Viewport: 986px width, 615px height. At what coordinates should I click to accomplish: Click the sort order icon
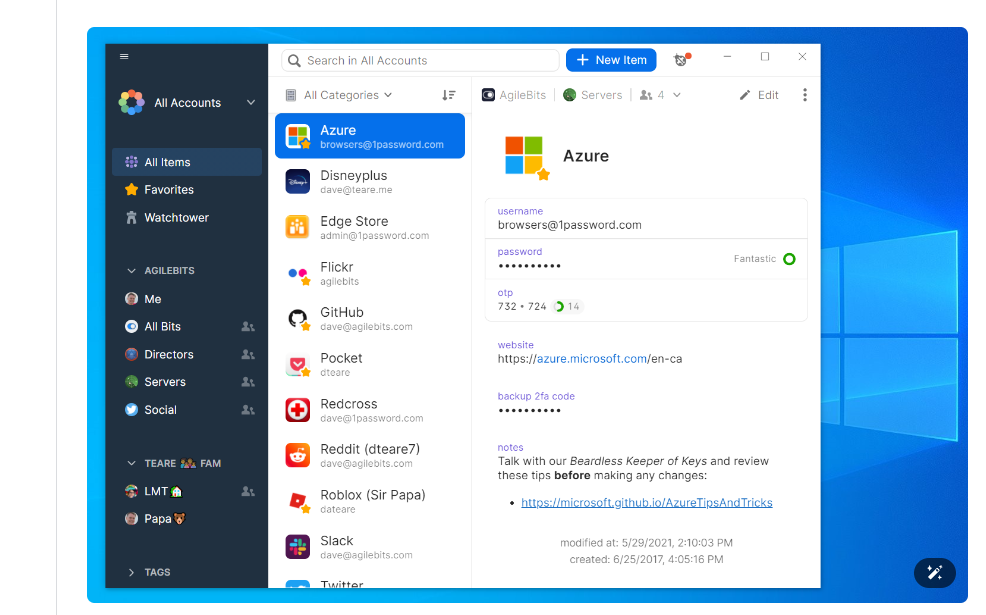(x=449, y=95)
